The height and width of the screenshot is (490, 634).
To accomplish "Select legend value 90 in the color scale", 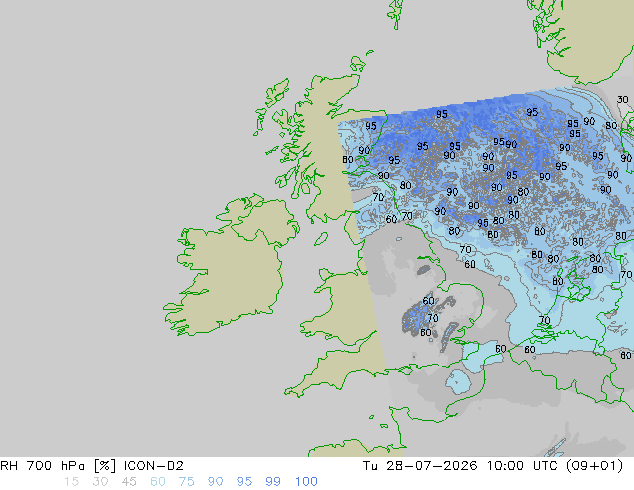I will coord(215,482).
